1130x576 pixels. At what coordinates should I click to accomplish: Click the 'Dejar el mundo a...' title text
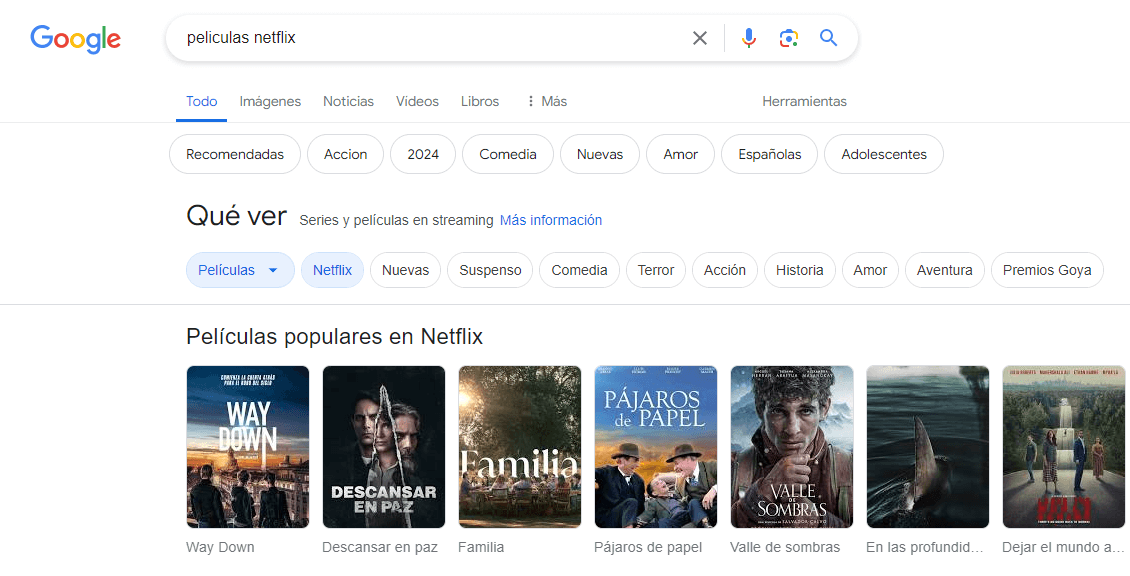[x=1062, y=547]
